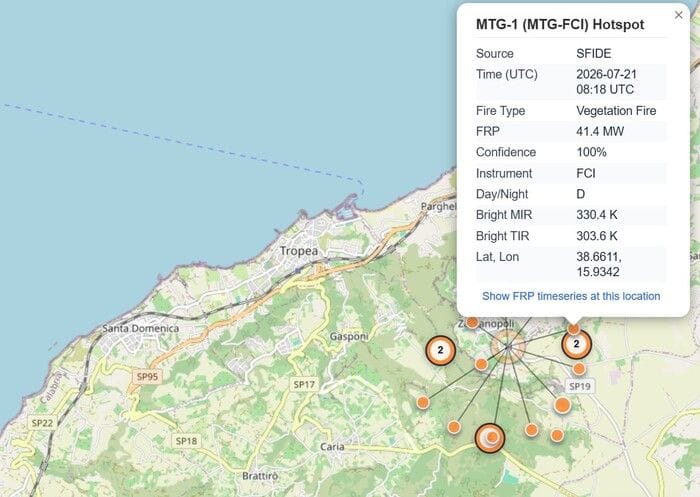The width and height of the screenshot is (700, 497).
Task: Select the hotspot dot next to the SP19 label
Action: coord(579,368)
